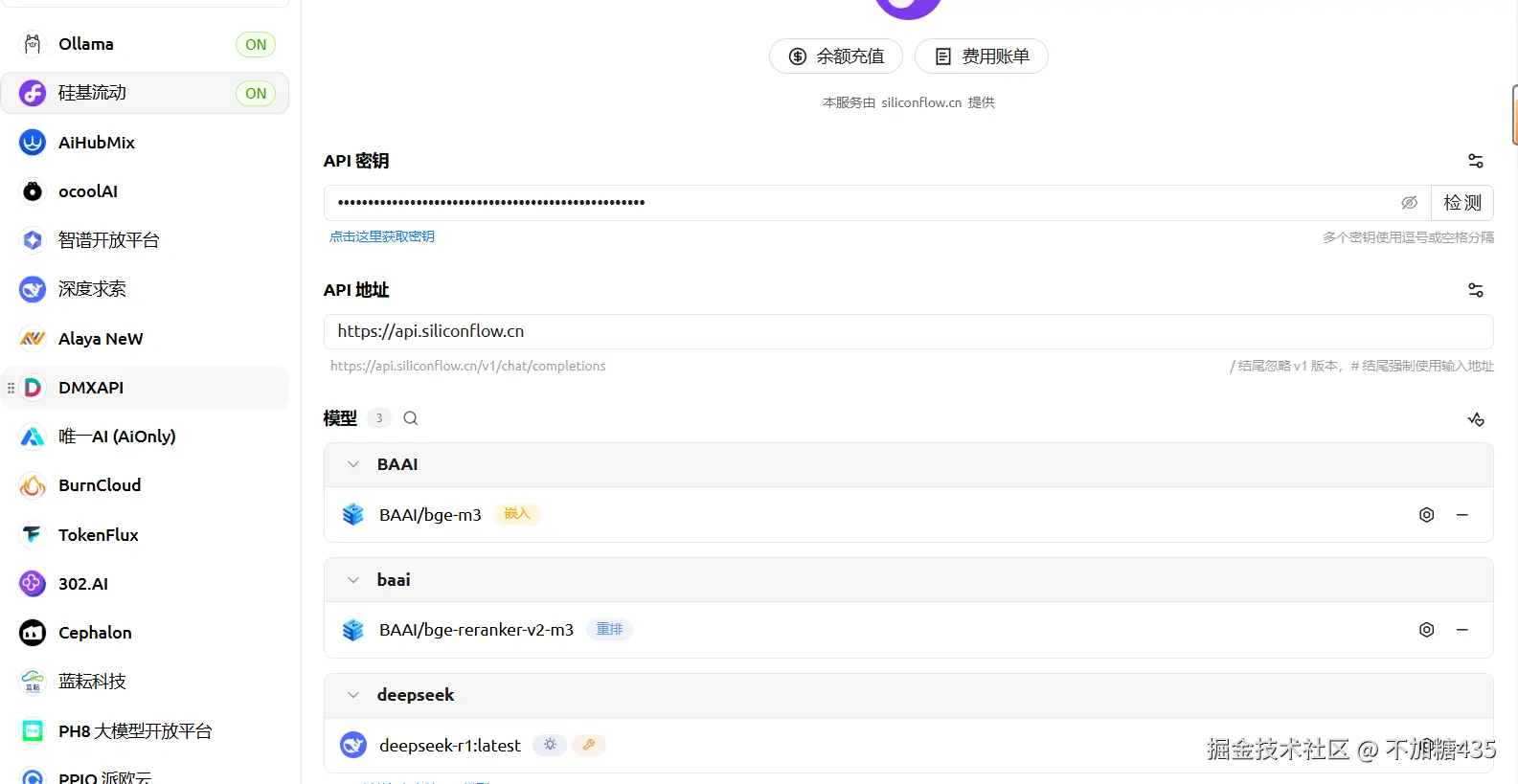Select ocoolAI provider
The height and width of the screenshot is (784, 1518).
145,191
